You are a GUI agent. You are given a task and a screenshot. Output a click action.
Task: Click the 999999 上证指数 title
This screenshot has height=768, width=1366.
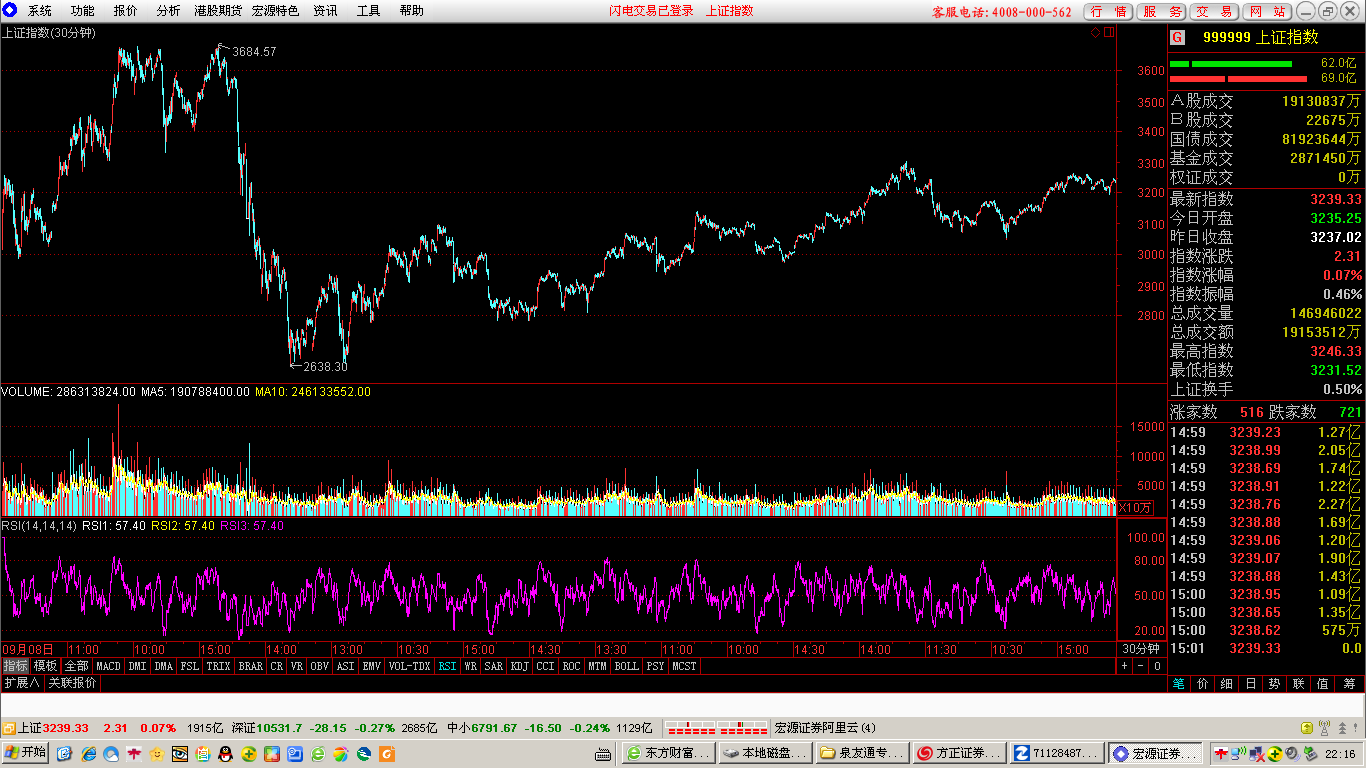point(1261,38)
